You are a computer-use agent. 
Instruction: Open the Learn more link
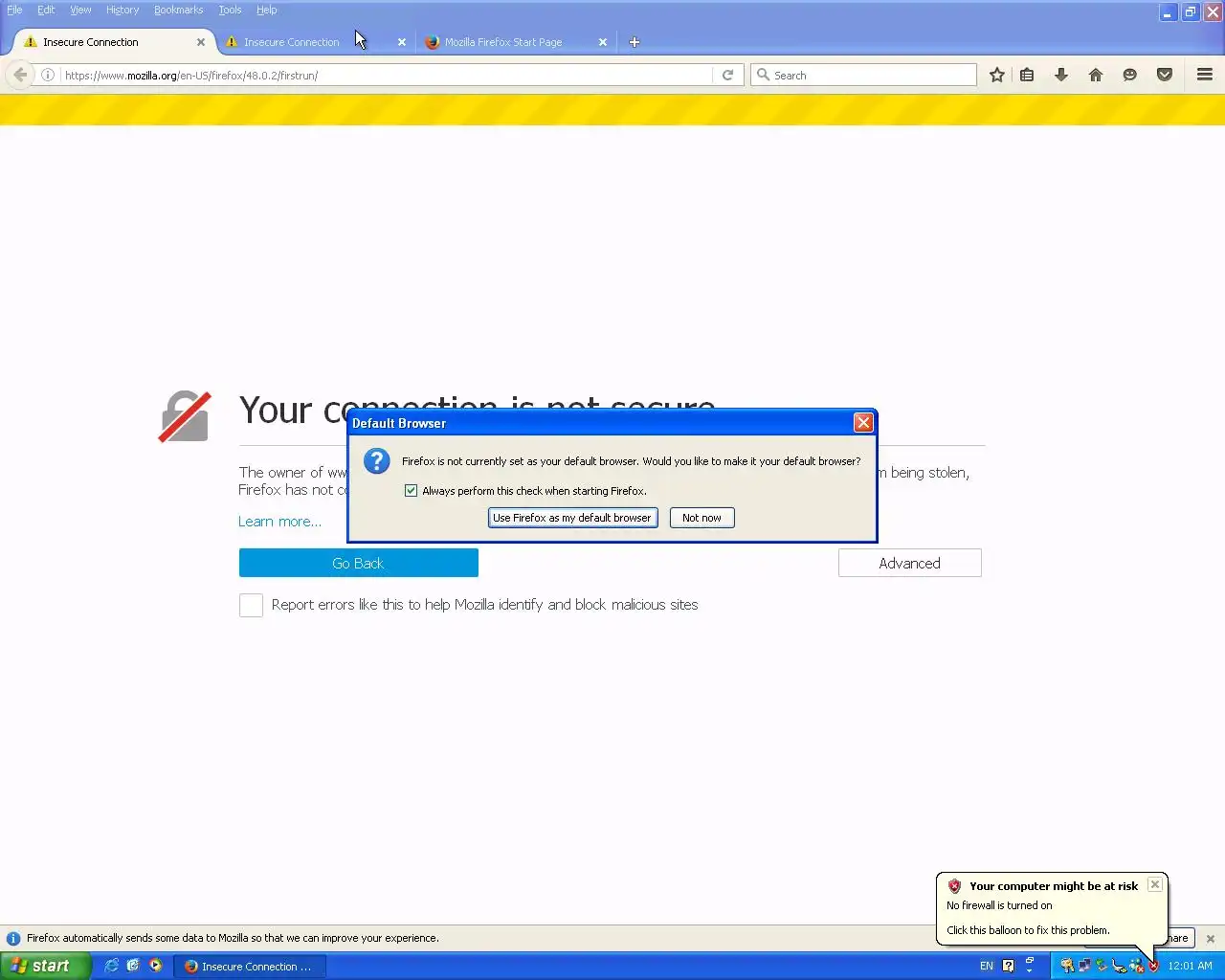tap(279, 522)
